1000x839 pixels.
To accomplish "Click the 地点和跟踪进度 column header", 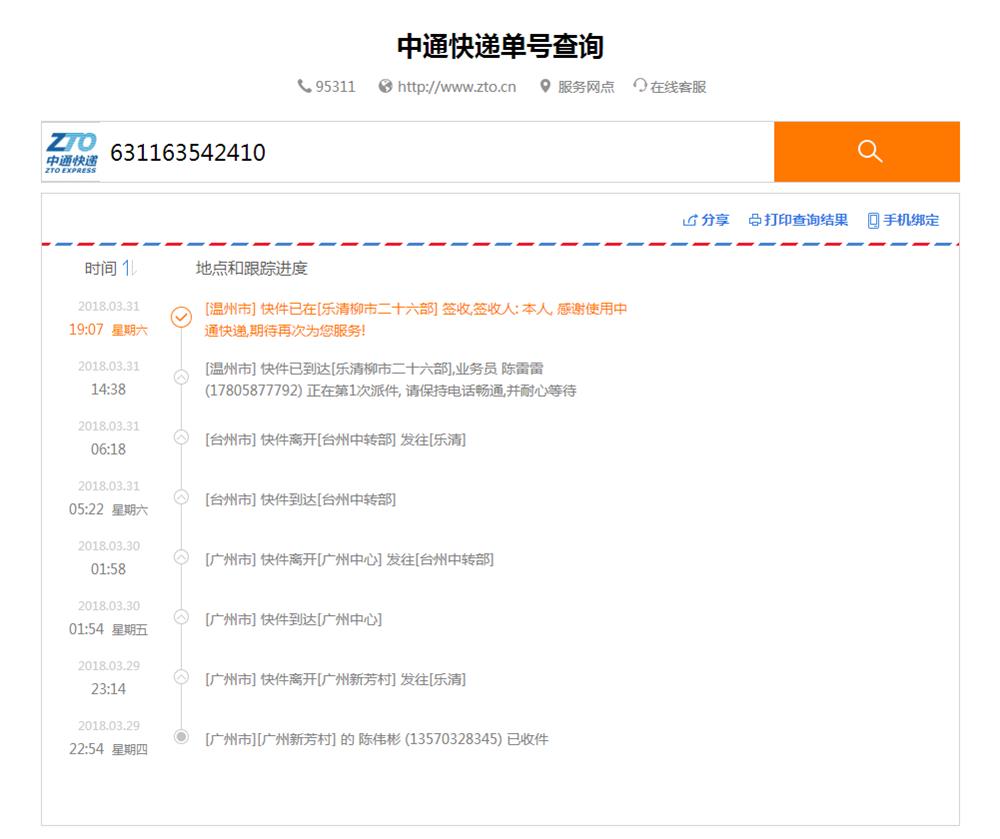I will [x=251, y=268].
